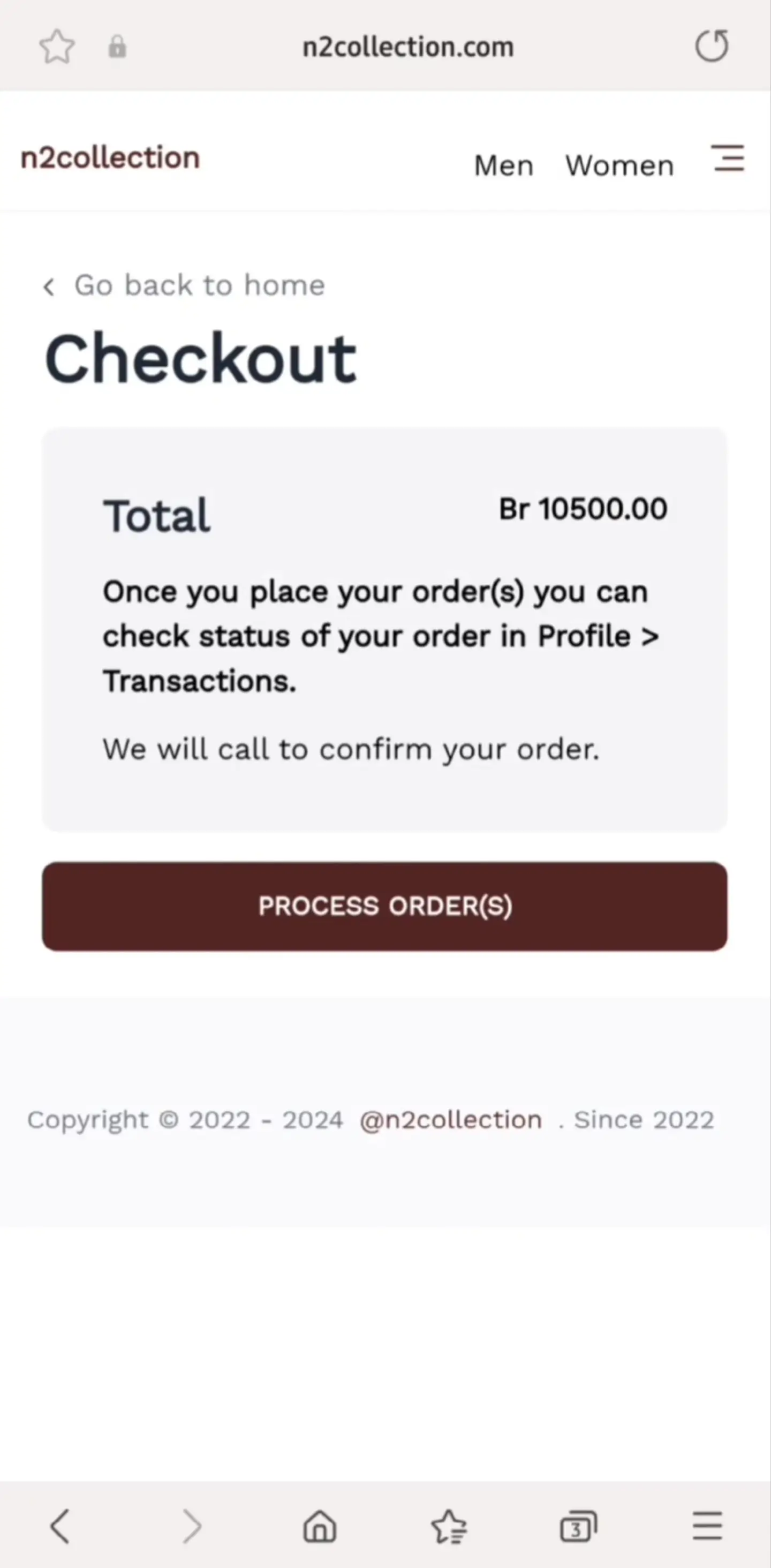The image size is (771, 1568).
Task: Select the Men category
Action: point(503,165)
